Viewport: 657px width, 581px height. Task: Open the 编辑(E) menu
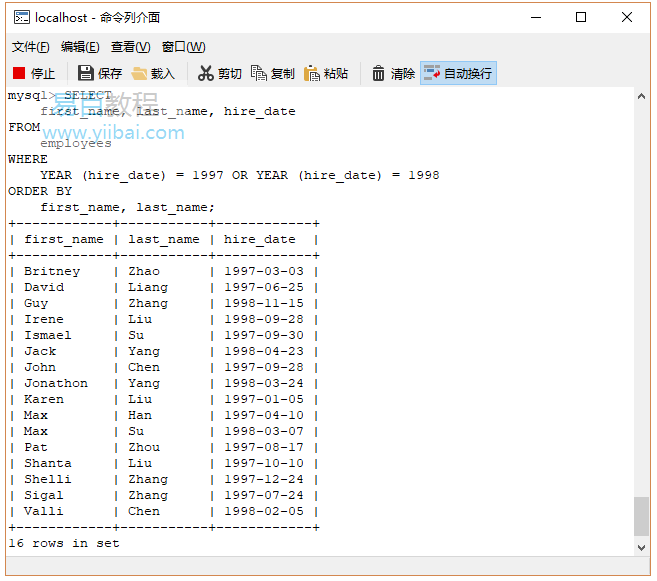point(80,47)
